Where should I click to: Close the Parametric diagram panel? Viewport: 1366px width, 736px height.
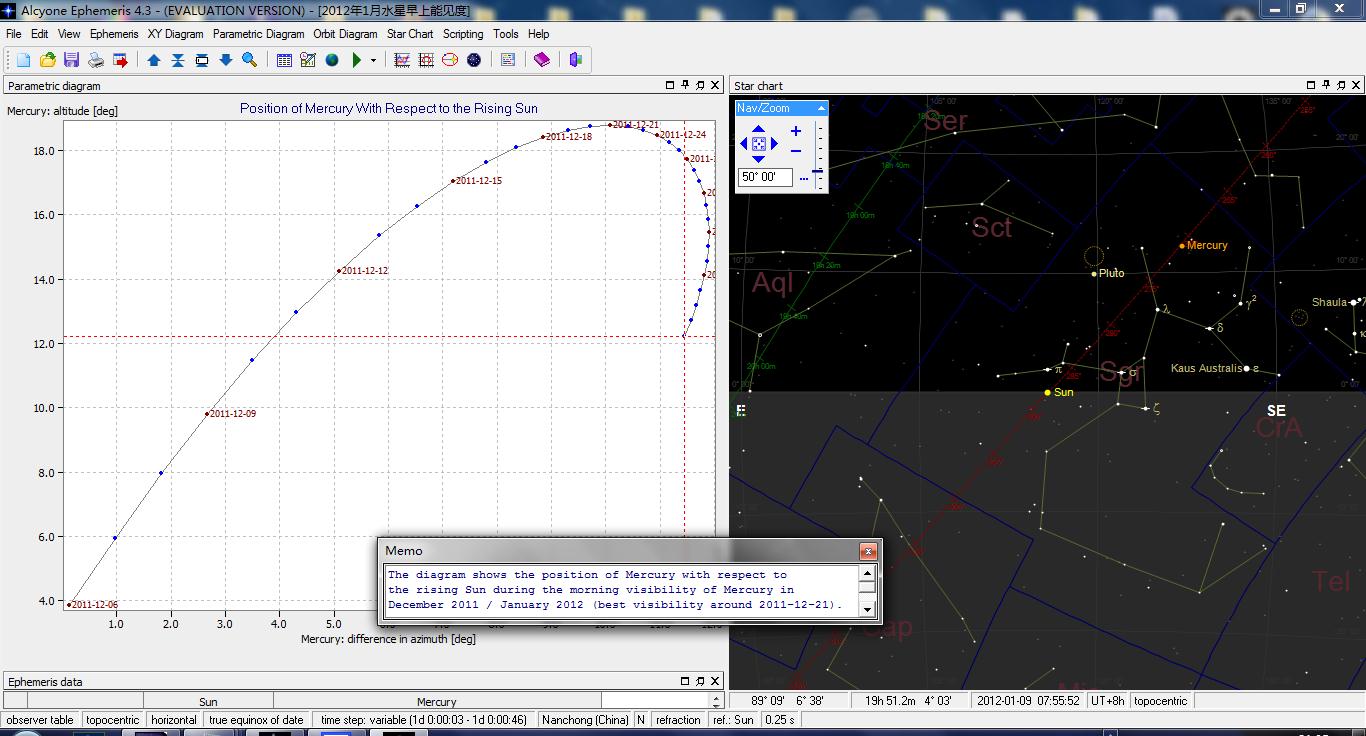pyautogui.click(x=715, y=85)
